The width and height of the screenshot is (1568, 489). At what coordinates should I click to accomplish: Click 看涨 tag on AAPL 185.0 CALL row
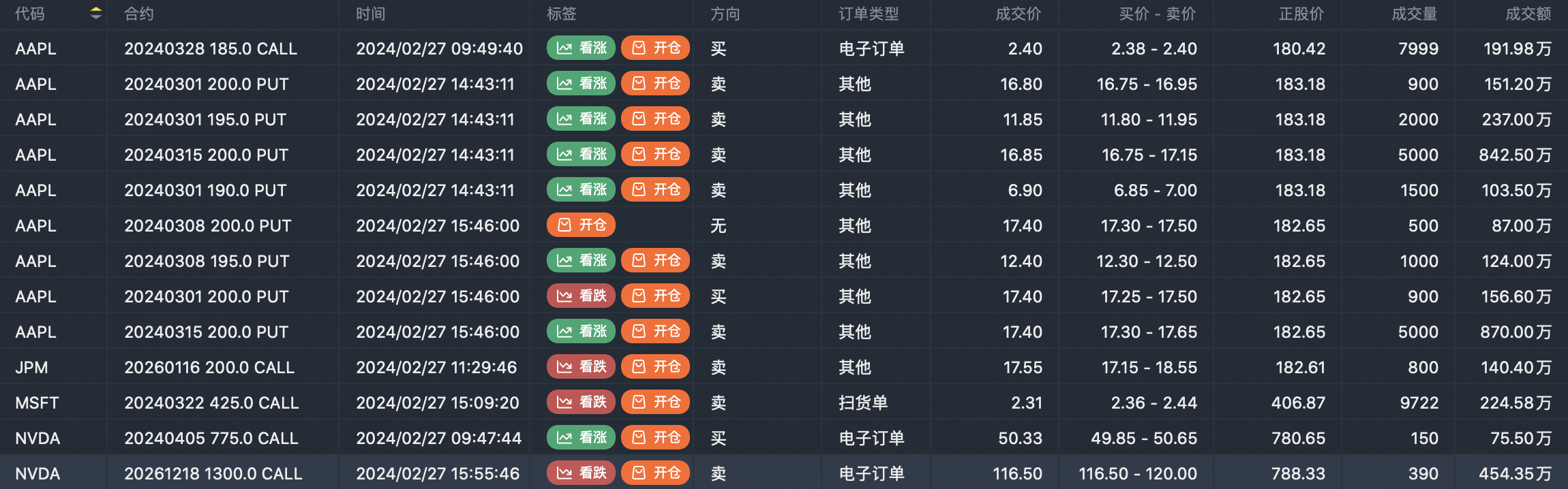[x=581, y=48]
